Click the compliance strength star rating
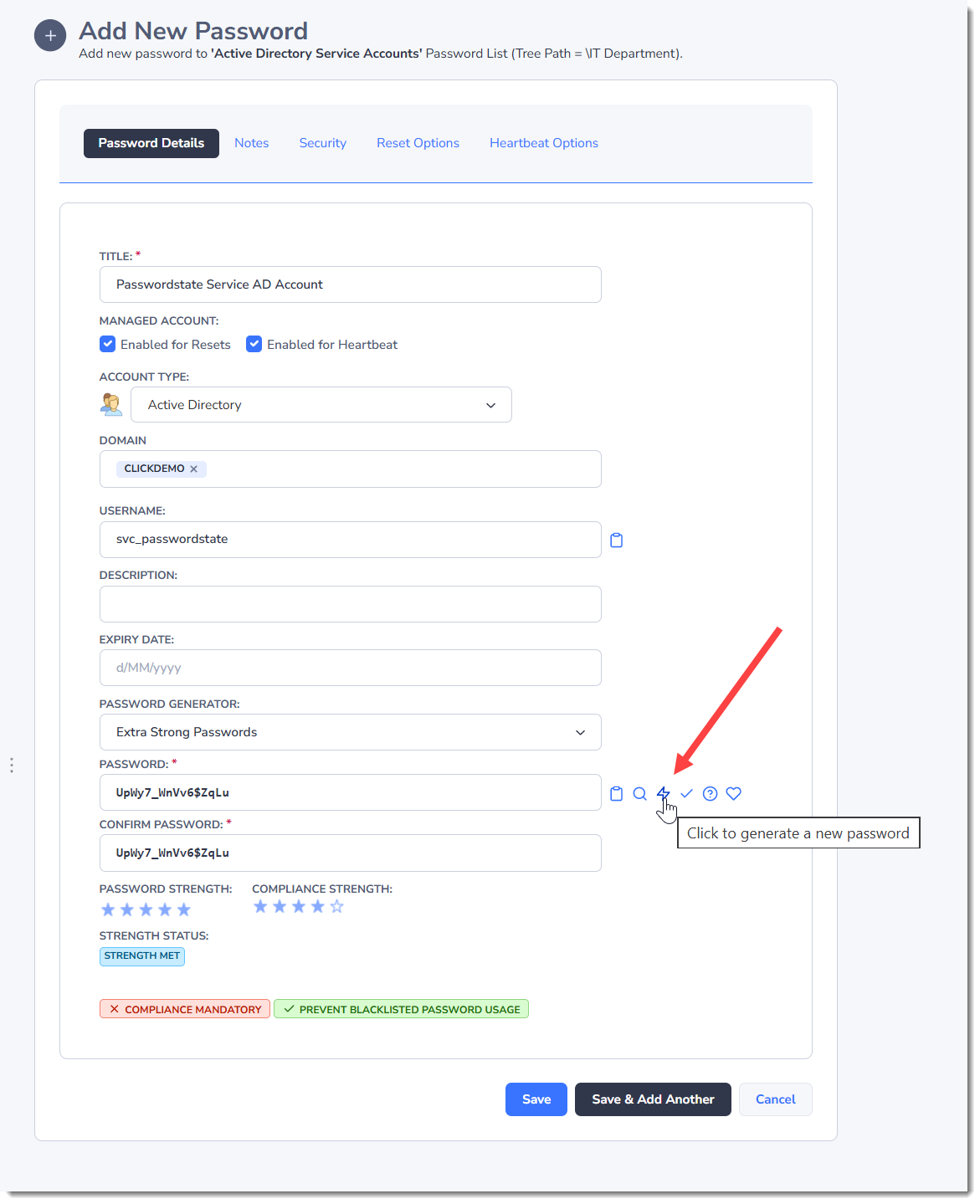 (x=299, y=906)
